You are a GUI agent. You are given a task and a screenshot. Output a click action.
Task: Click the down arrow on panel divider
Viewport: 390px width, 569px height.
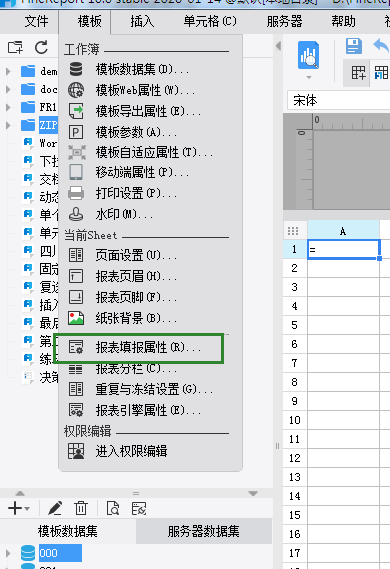coord(253,494)
